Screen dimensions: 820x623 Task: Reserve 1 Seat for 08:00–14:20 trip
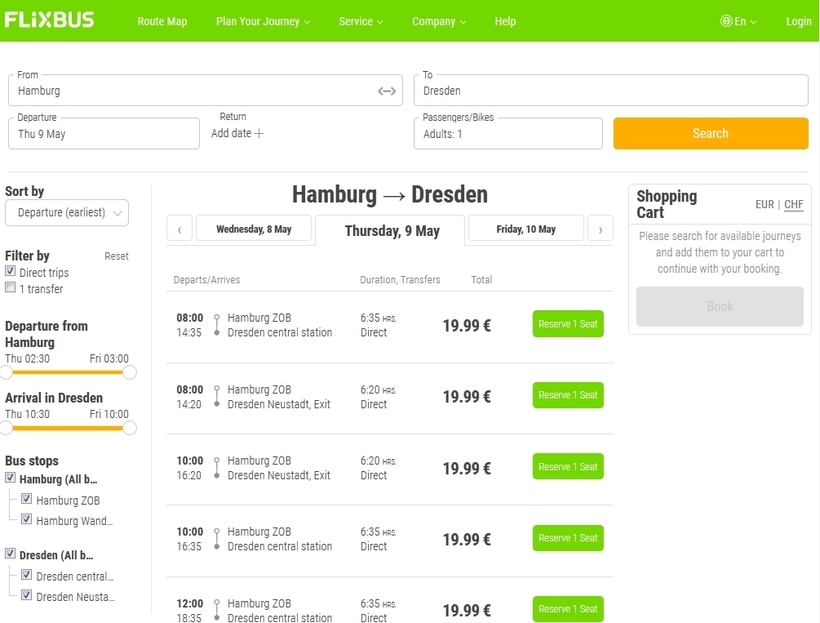tap(568, 395)
